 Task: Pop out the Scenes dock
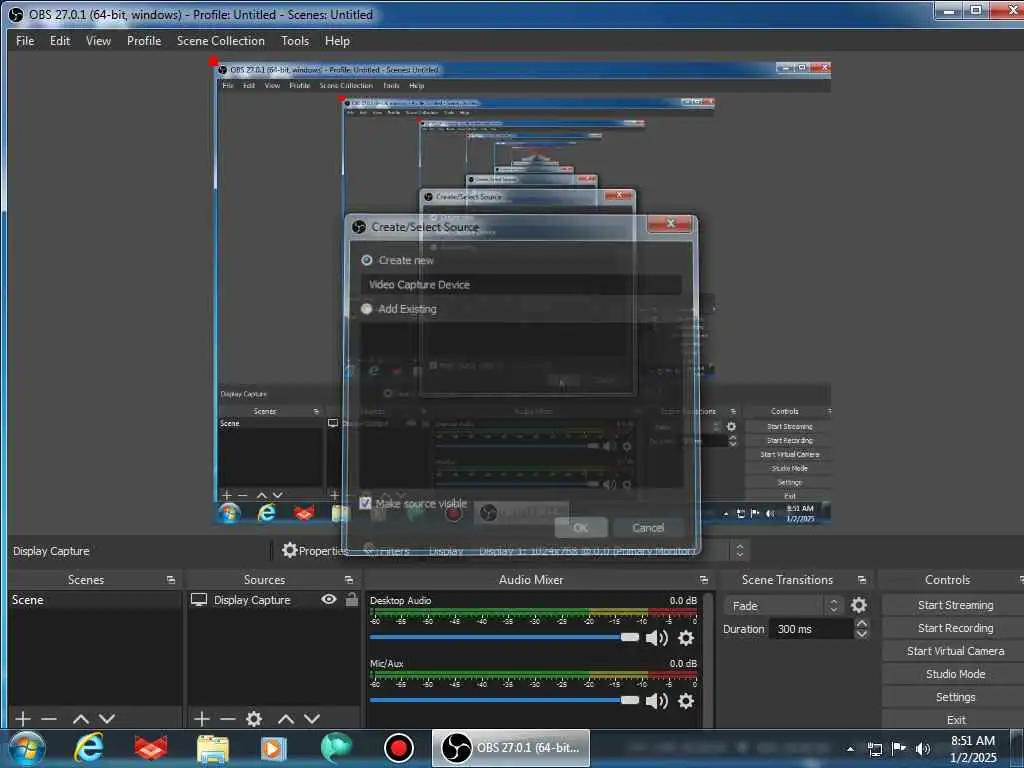click(x=170, y=580)
